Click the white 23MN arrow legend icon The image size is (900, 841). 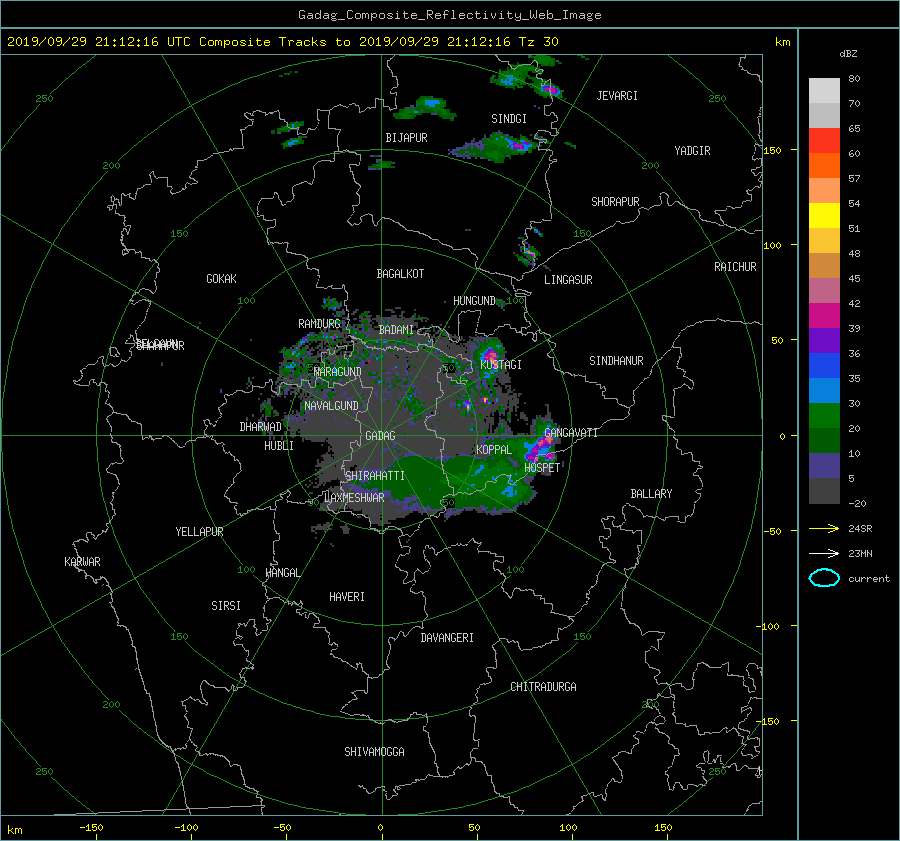(824, 553)
